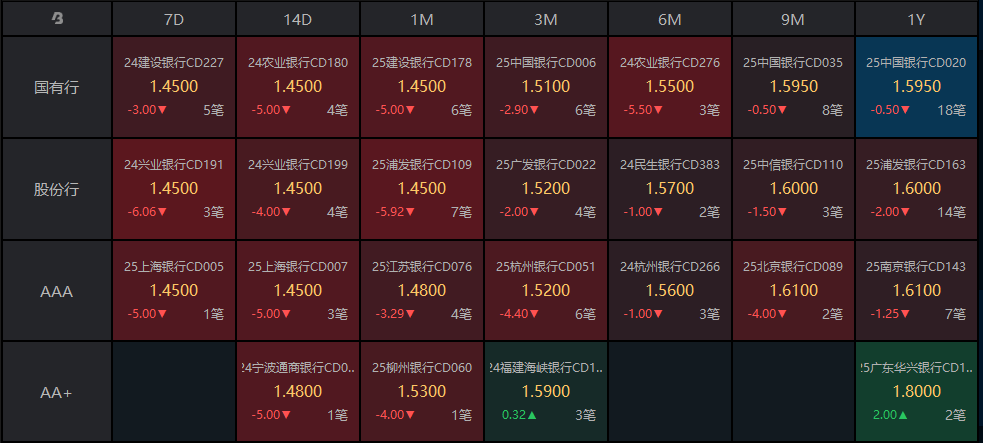The image size is (983, 443).
Task: Click the 25浦发银行CD109 quote
Action: click(x=422, y=189)
